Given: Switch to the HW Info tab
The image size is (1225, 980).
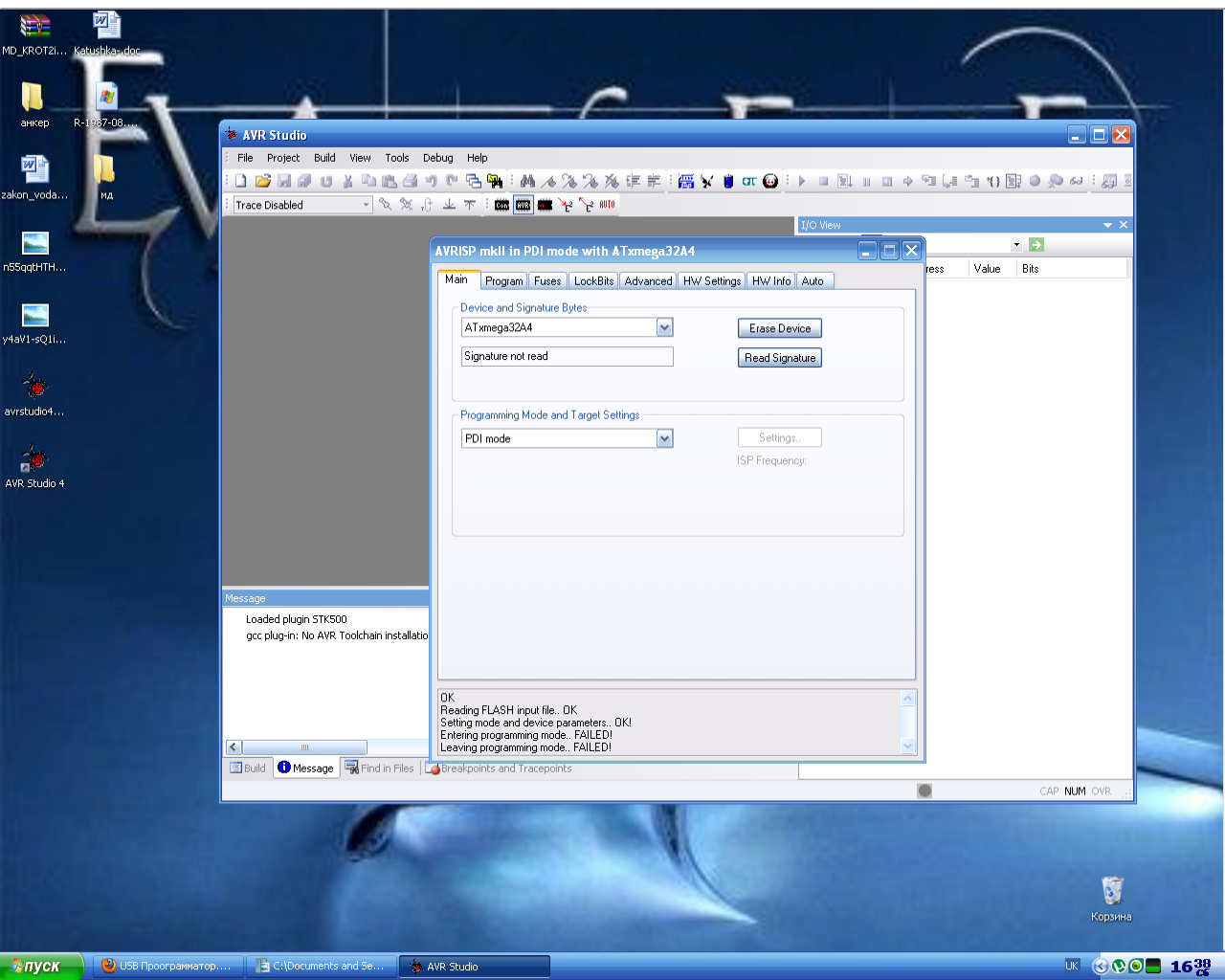Looking at the screenshot, I should click(x=771, y=281).
